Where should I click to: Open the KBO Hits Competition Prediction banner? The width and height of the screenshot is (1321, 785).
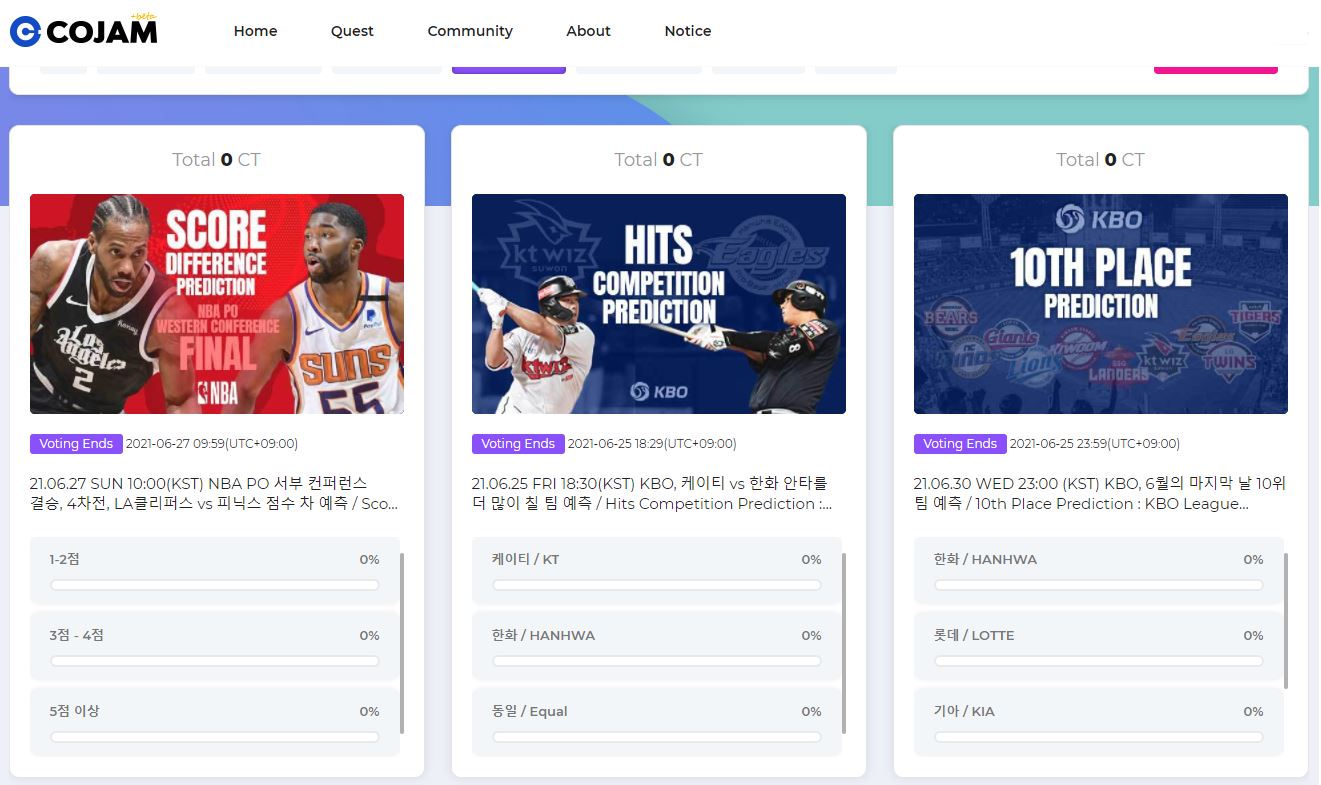tap(659, 304)
